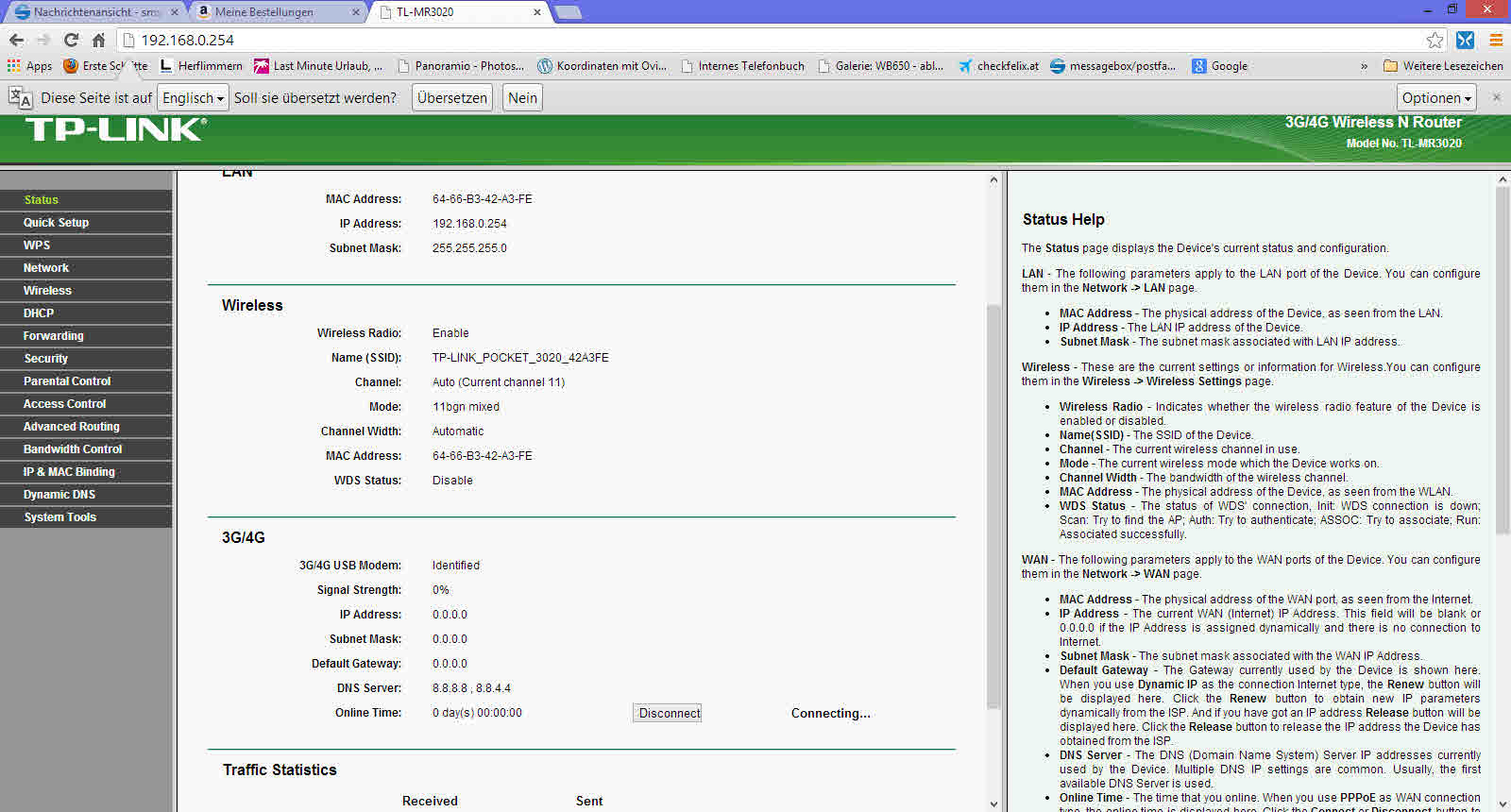Click the 'Auto (Current channel 11)' value

click(499, 382)
